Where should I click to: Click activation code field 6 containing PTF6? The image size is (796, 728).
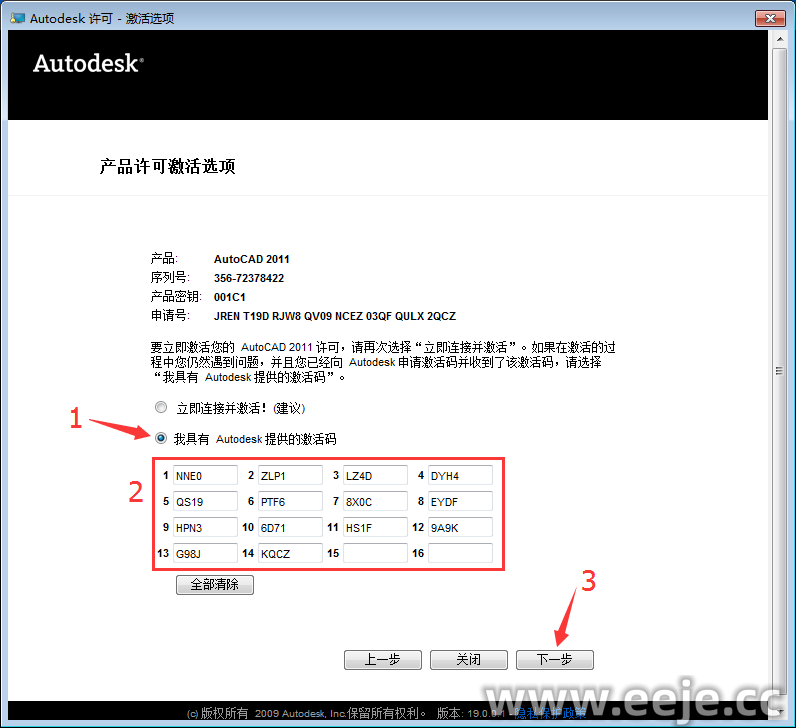(290, 501)
